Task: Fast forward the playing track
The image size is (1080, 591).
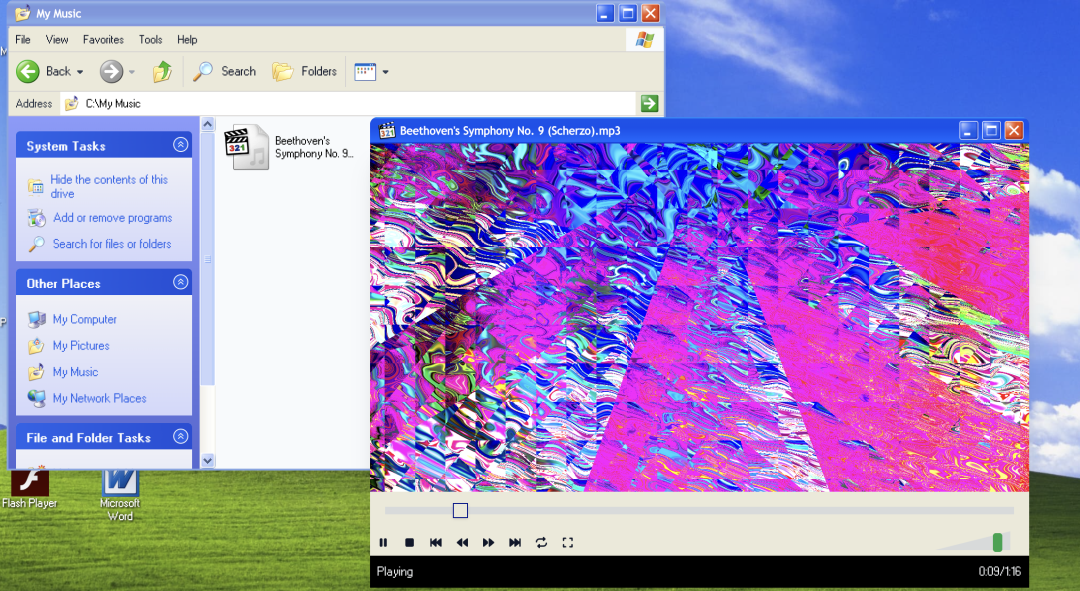Action: (488, 543)
